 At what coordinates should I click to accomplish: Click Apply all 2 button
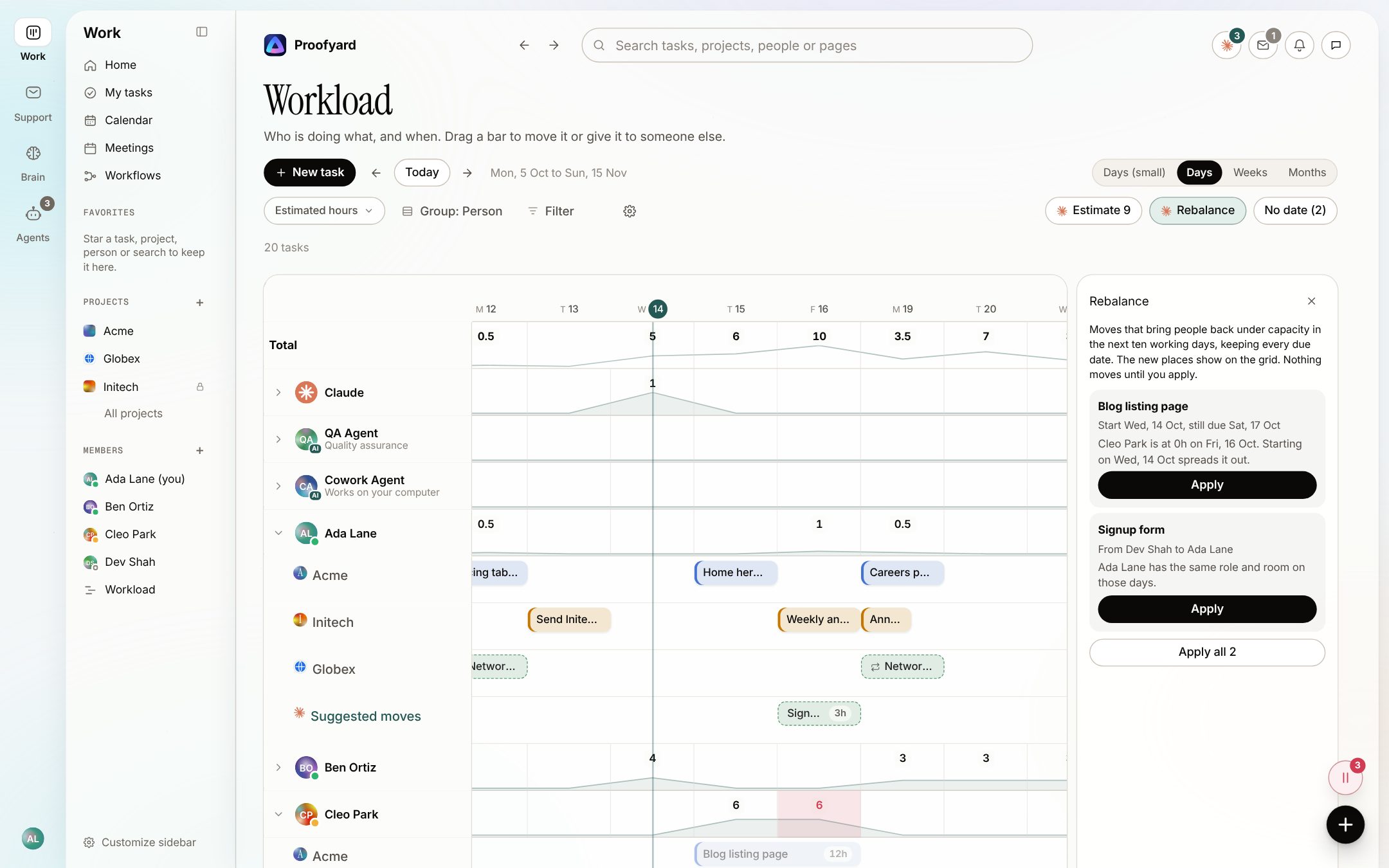(x=1207, y=652)
